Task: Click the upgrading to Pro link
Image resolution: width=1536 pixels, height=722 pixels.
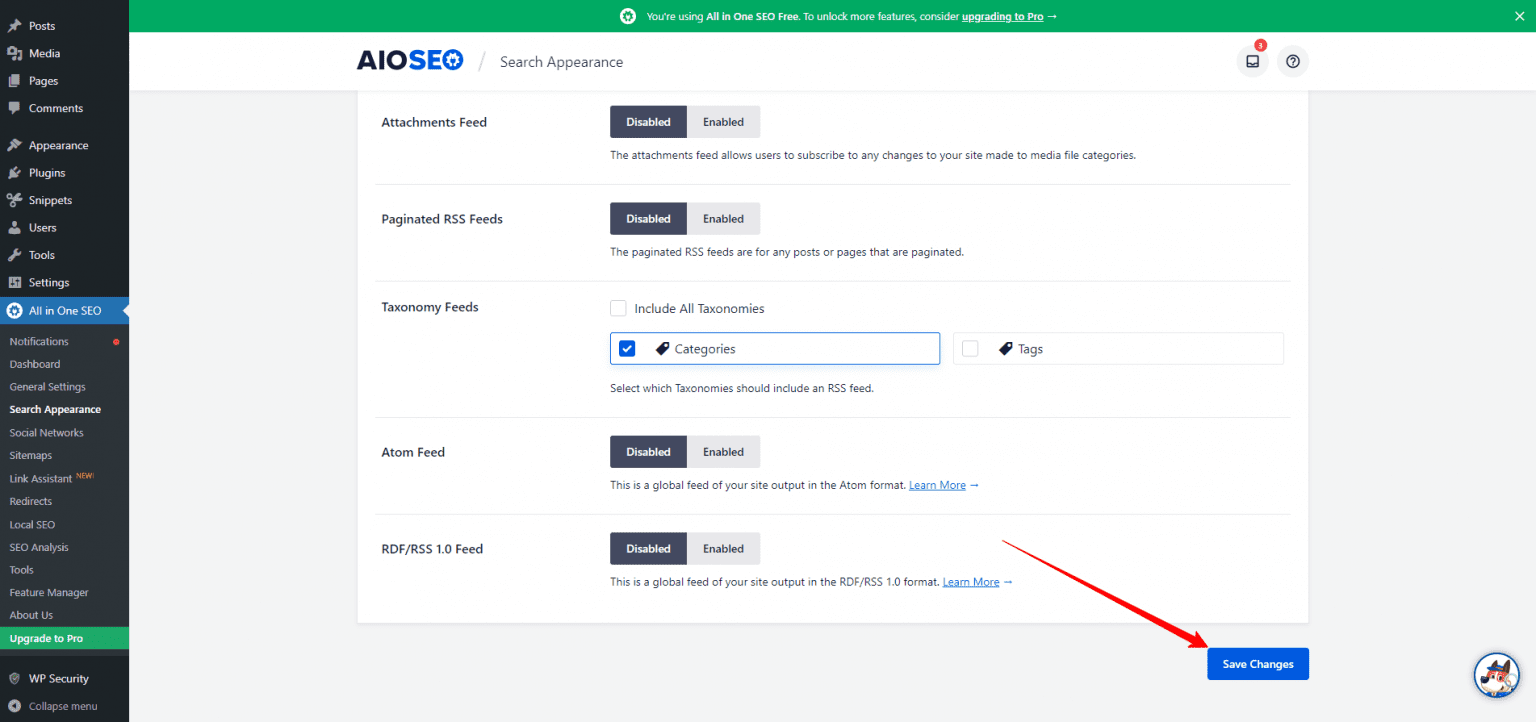Action: point(1003,16)
